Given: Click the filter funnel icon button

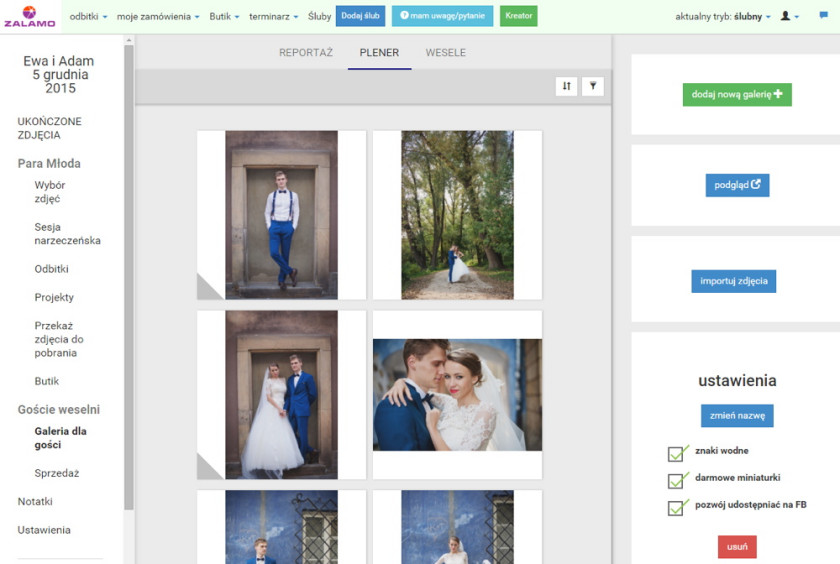Looking at the screenshot, I should pyautogui.click(x=593, y=86).
